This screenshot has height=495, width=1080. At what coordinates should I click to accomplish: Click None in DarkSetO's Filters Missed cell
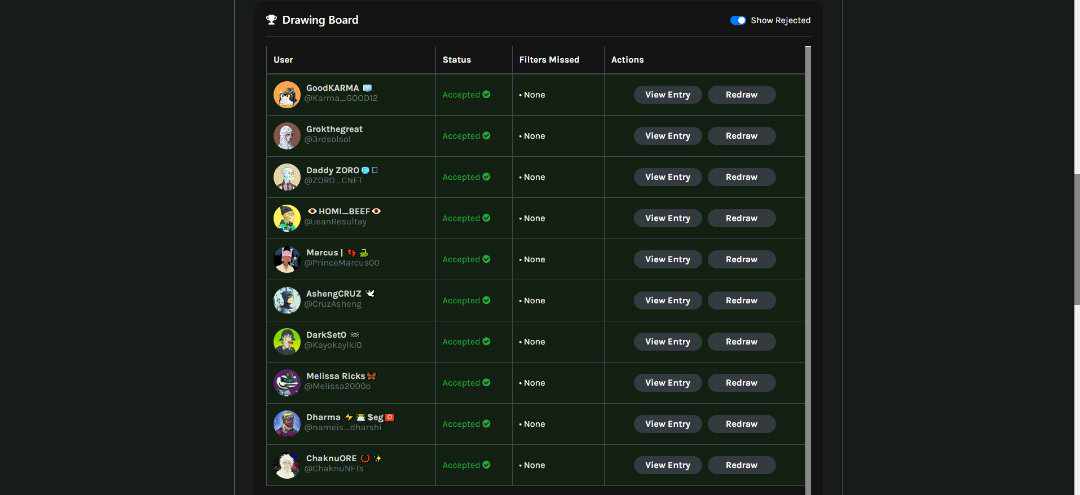534,341
